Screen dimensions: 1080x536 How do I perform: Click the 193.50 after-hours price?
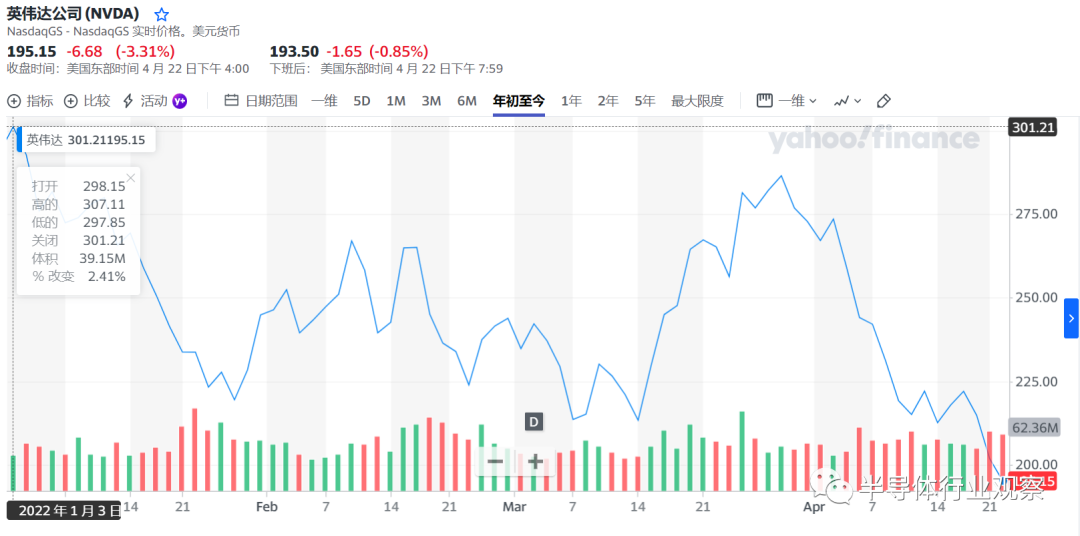coord(294,52)
